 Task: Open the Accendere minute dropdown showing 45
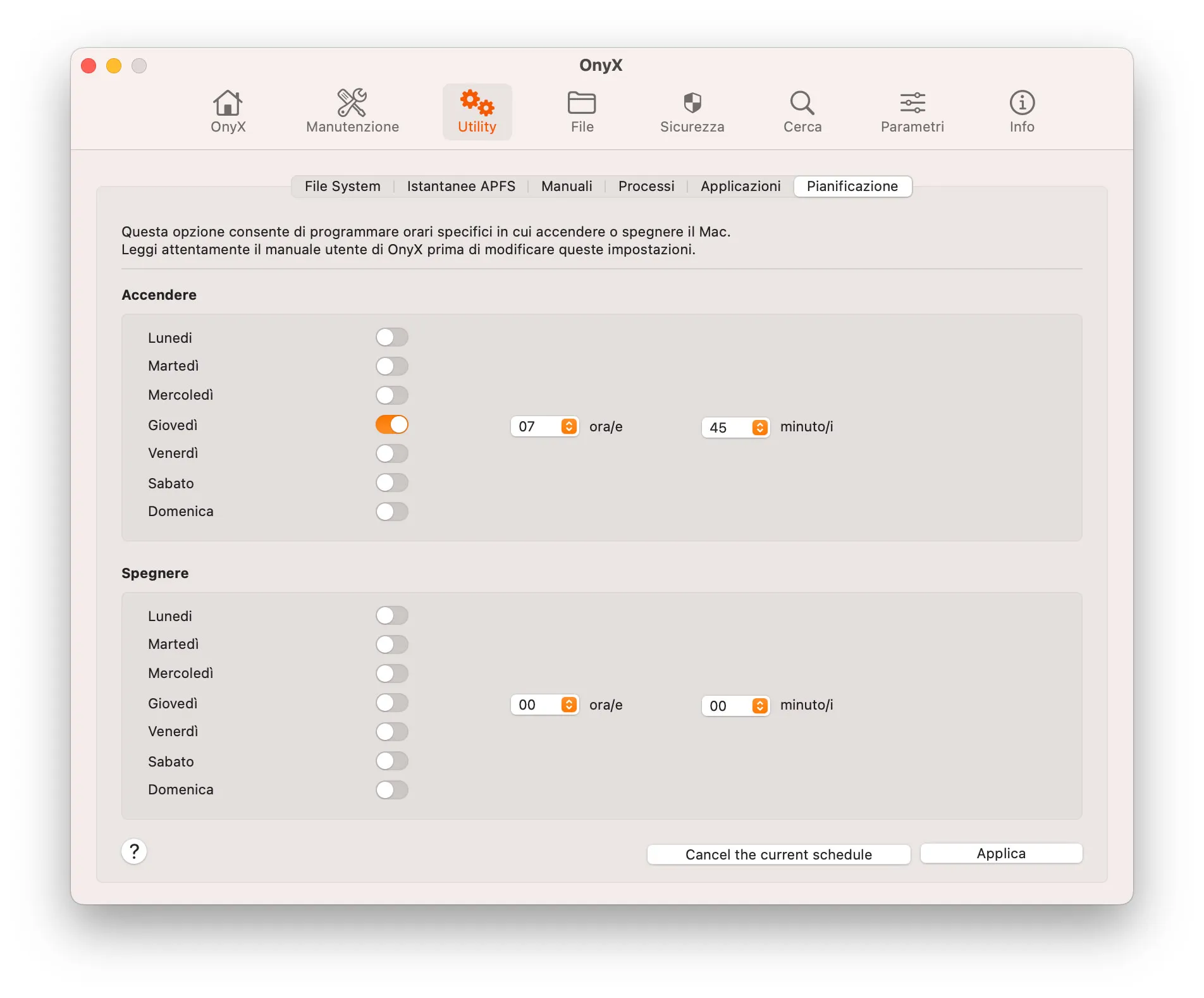(x=735, y=428)
